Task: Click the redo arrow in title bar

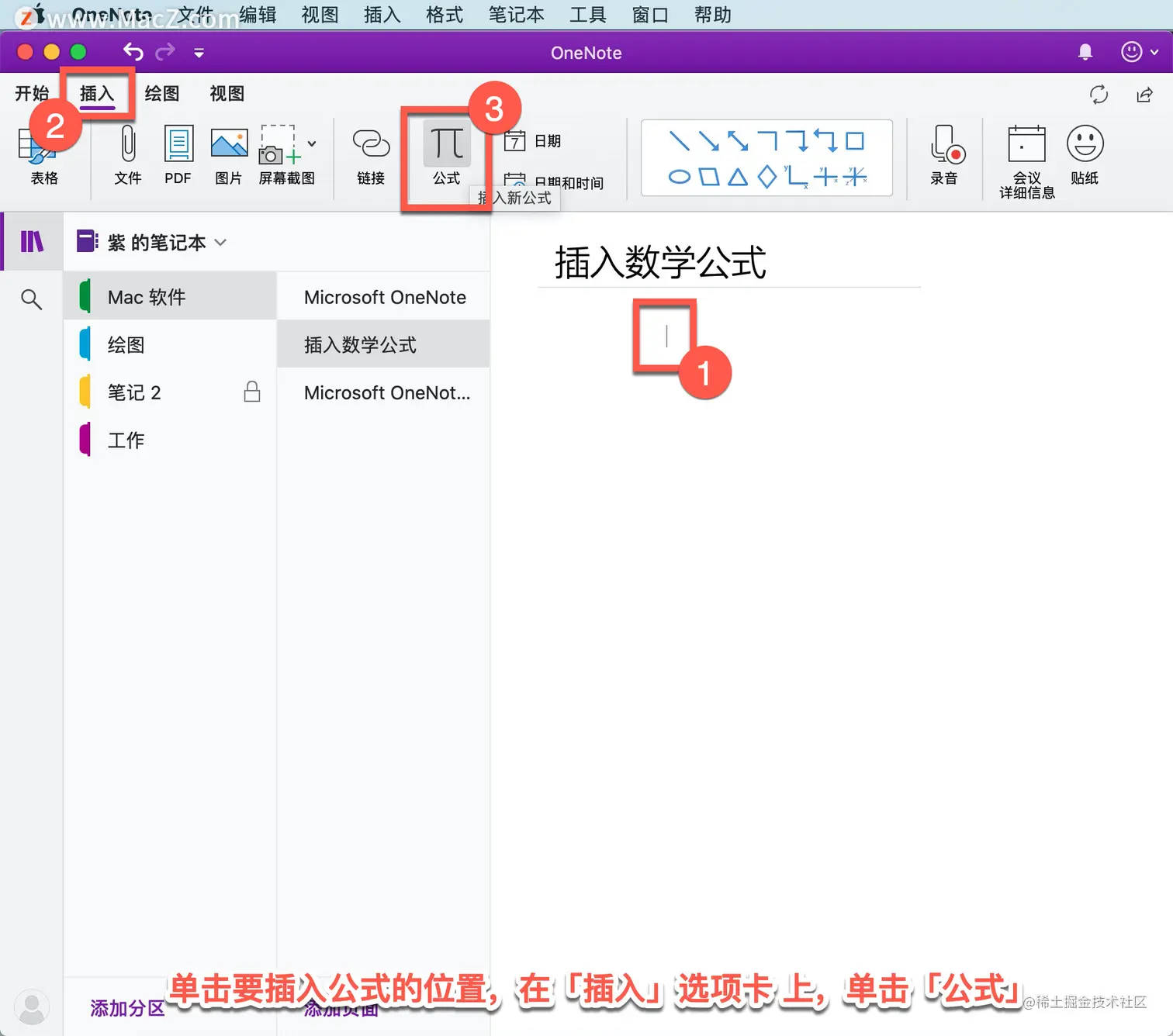Action: point(165,52)
